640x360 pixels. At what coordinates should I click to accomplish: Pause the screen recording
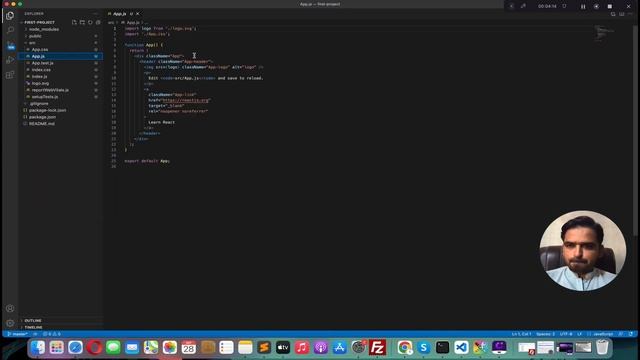[583, 7]
